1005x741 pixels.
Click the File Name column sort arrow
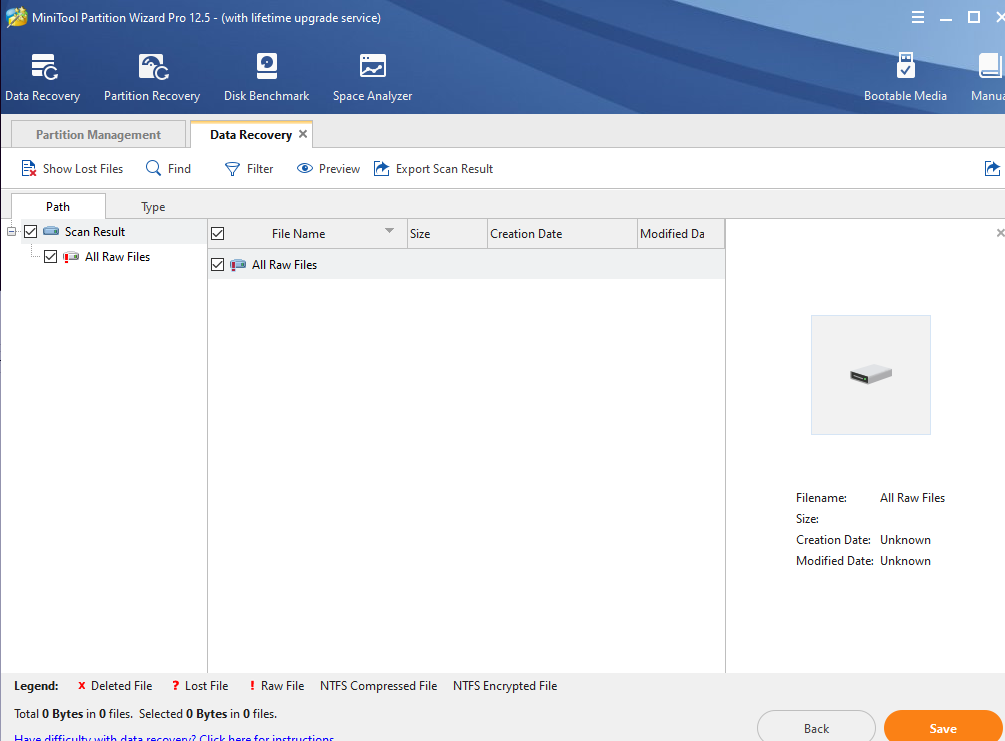[389, 230]
